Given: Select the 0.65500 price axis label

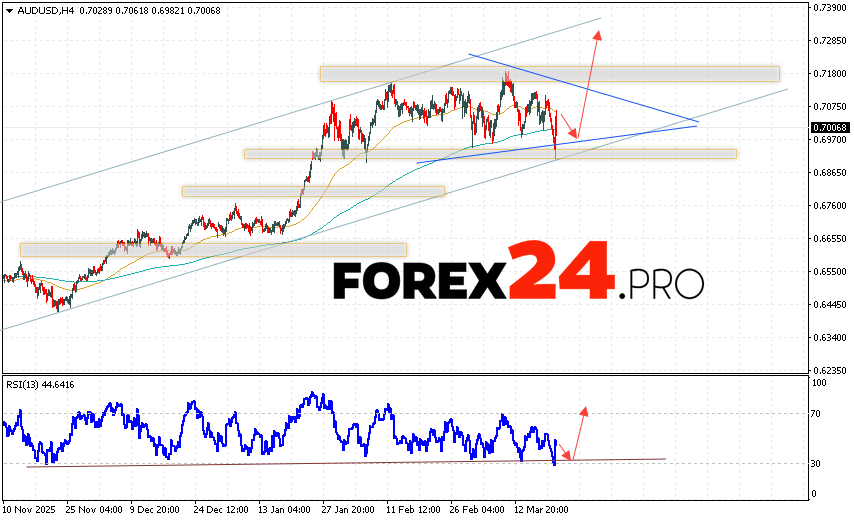Looking at the screenshot, I should click(x=831, y=272).
